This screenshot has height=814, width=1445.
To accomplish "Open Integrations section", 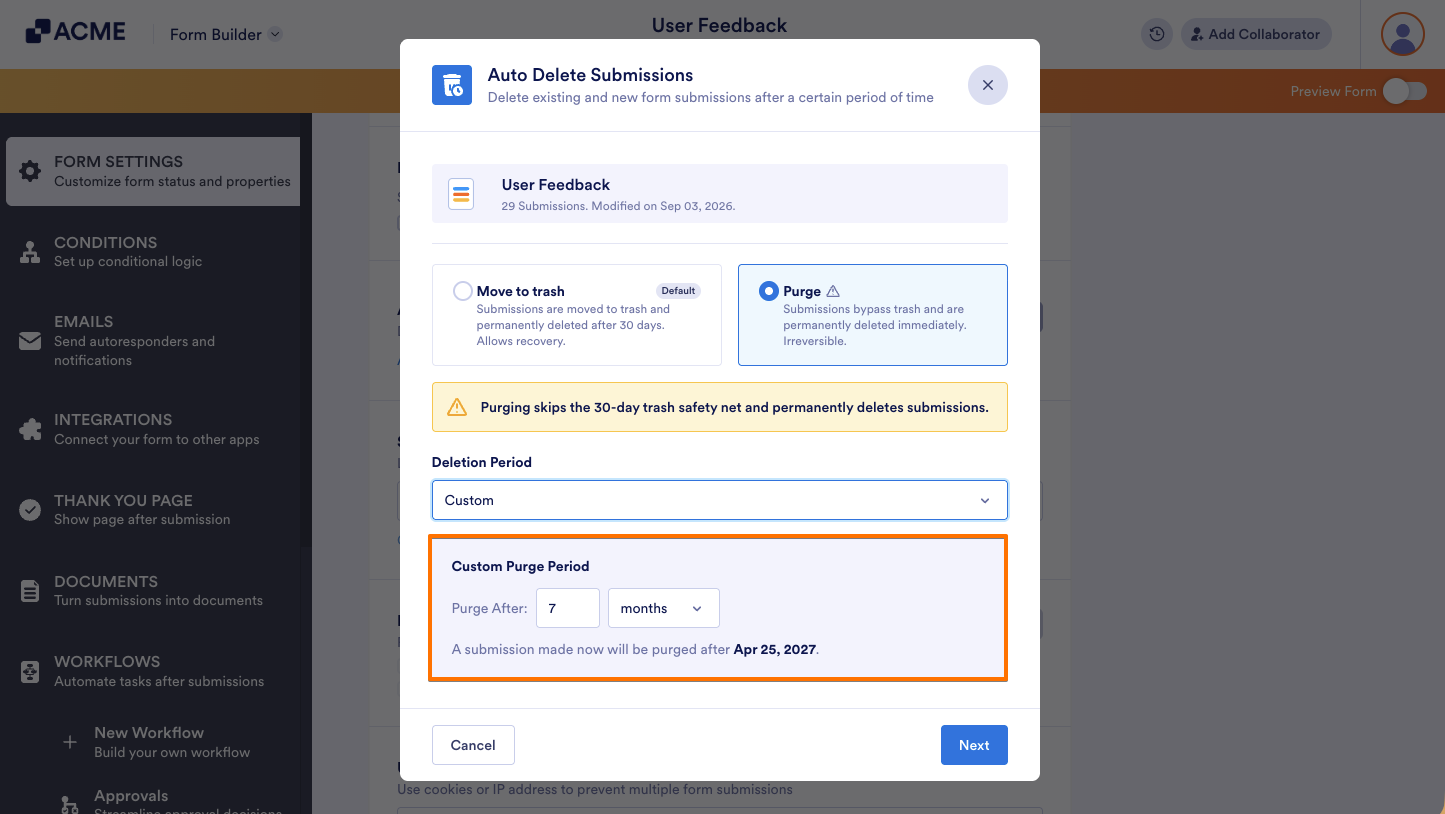I will pyautogui.click(x=153, y=430).
